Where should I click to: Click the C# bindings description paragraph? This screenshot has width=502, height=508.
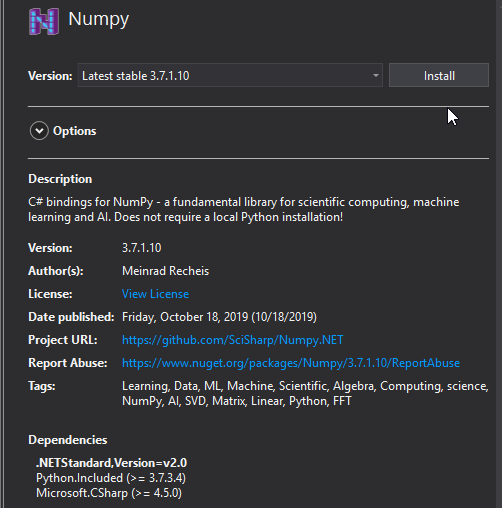[x=244, y=210]
